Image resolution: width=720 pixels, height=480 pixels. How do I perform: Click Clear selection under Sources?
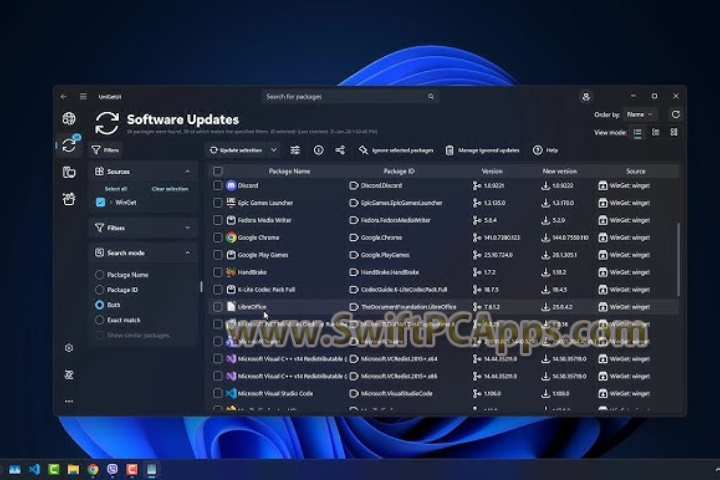pos(170,189)
